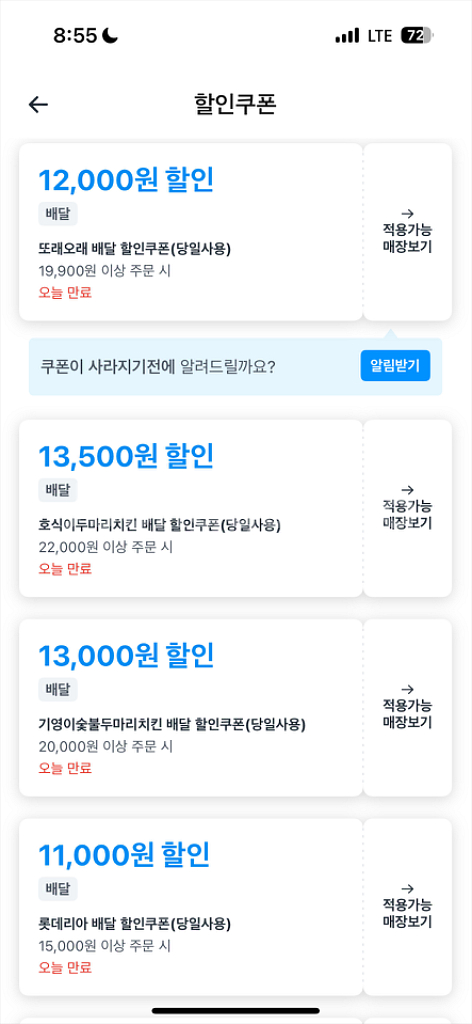This screenshot has height=1024, width=472.
Task: Select the 13,500원 할인 coupon card
Action: (x=191, y=508)
